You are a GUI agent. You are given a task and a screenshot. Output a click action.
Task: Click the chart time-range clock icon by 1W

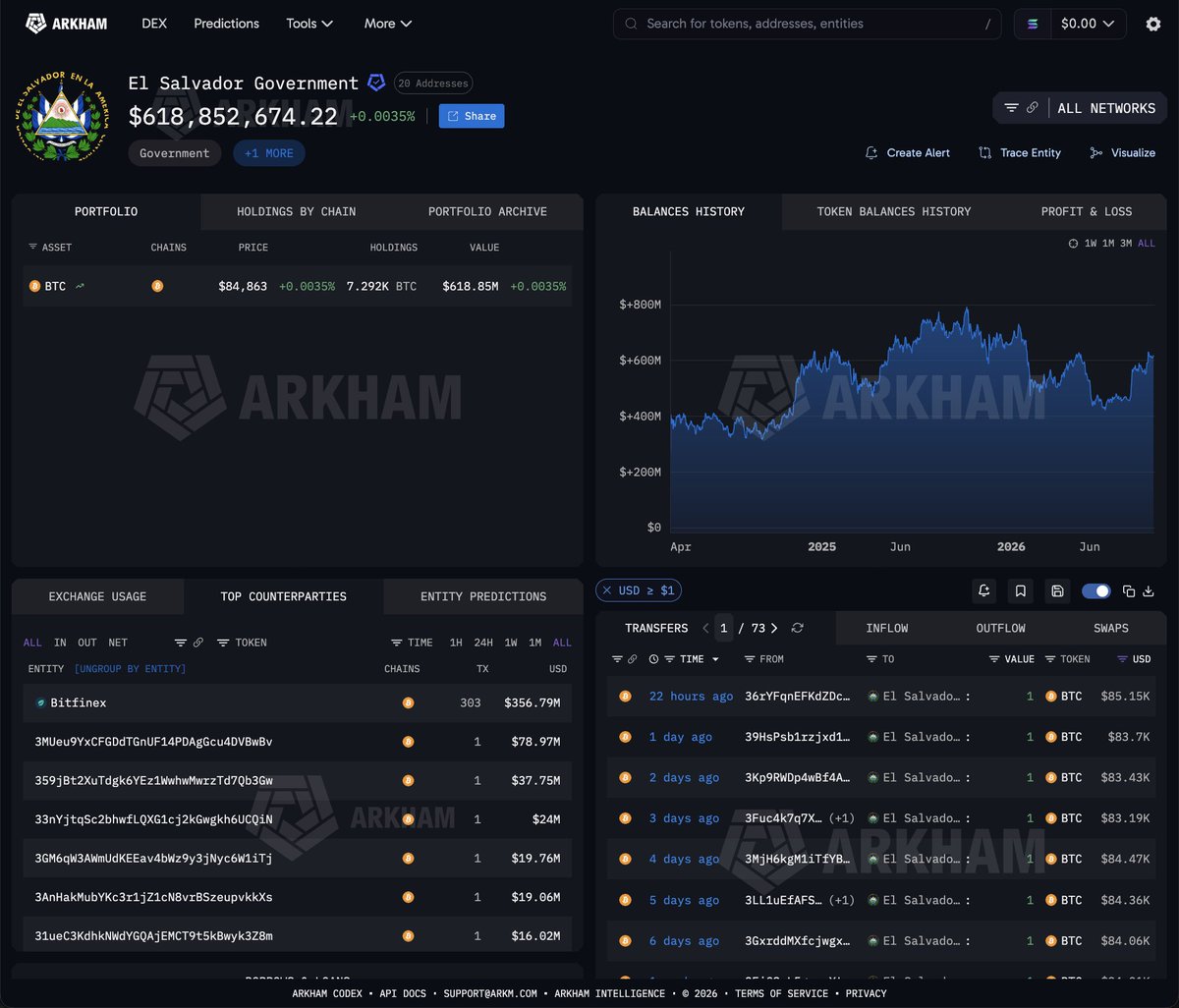tap(1073, 244)
